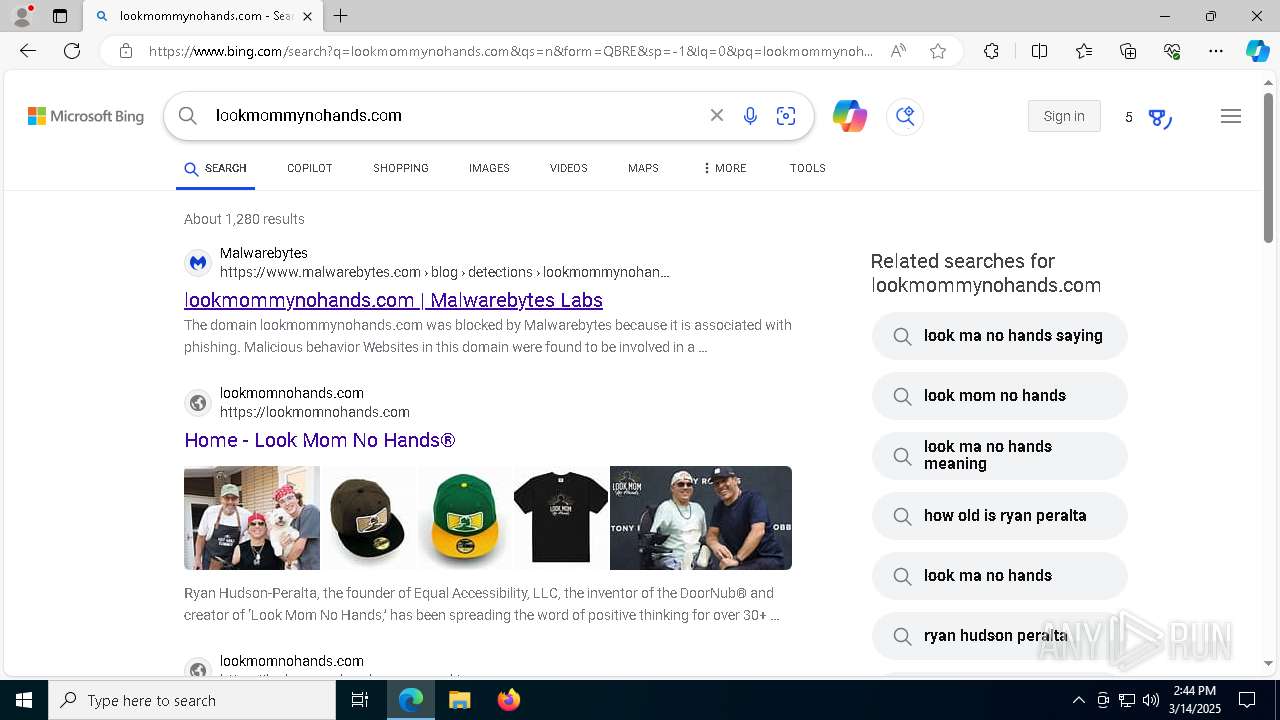1280x720 pixels.
Task: Open Edge Settings and more menu
Action: pos(1216,51)
